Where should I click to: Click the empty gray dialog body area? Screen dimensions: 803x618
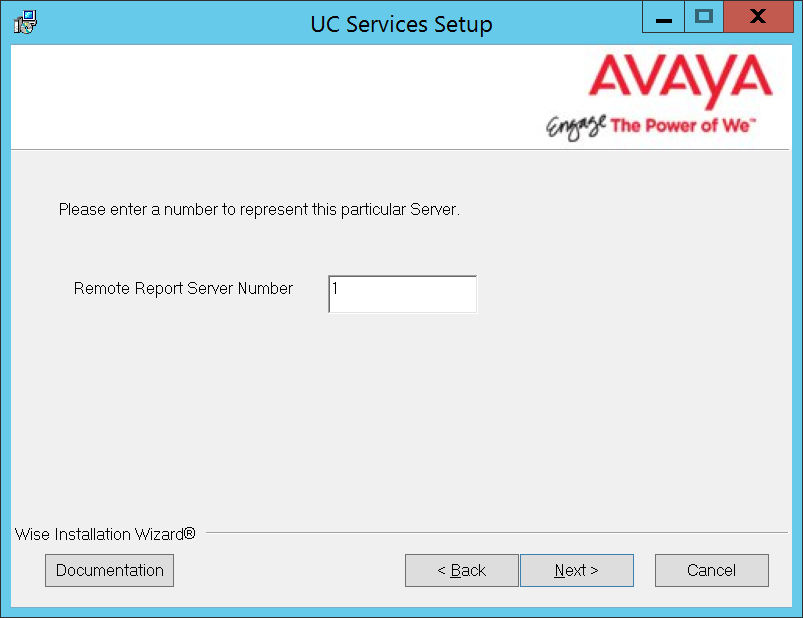coord(399,410)
